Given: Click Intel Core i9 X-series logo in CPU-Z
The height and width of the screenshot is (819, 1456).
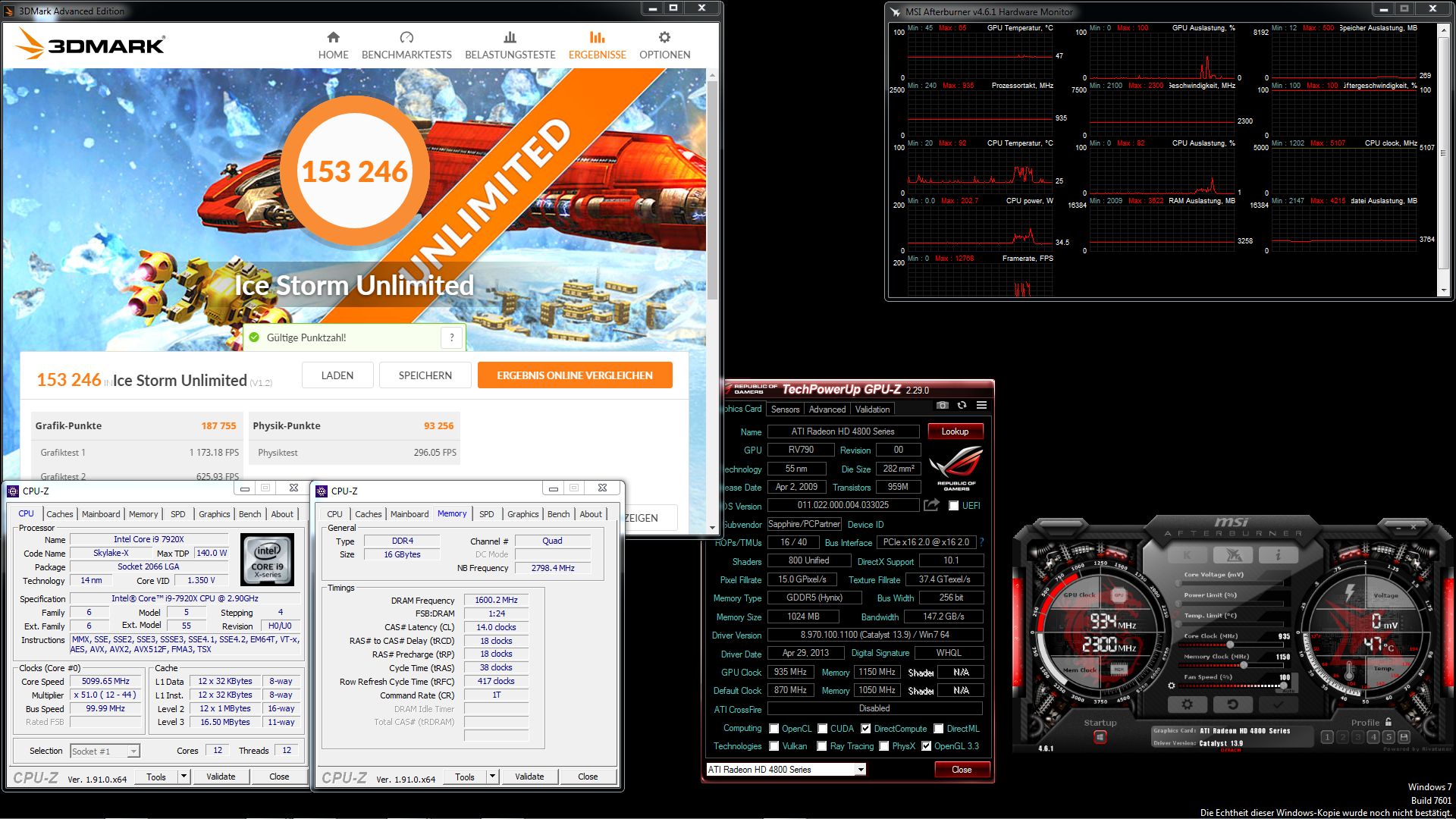Looking at the screenshot, I should [x=267, y=560].
